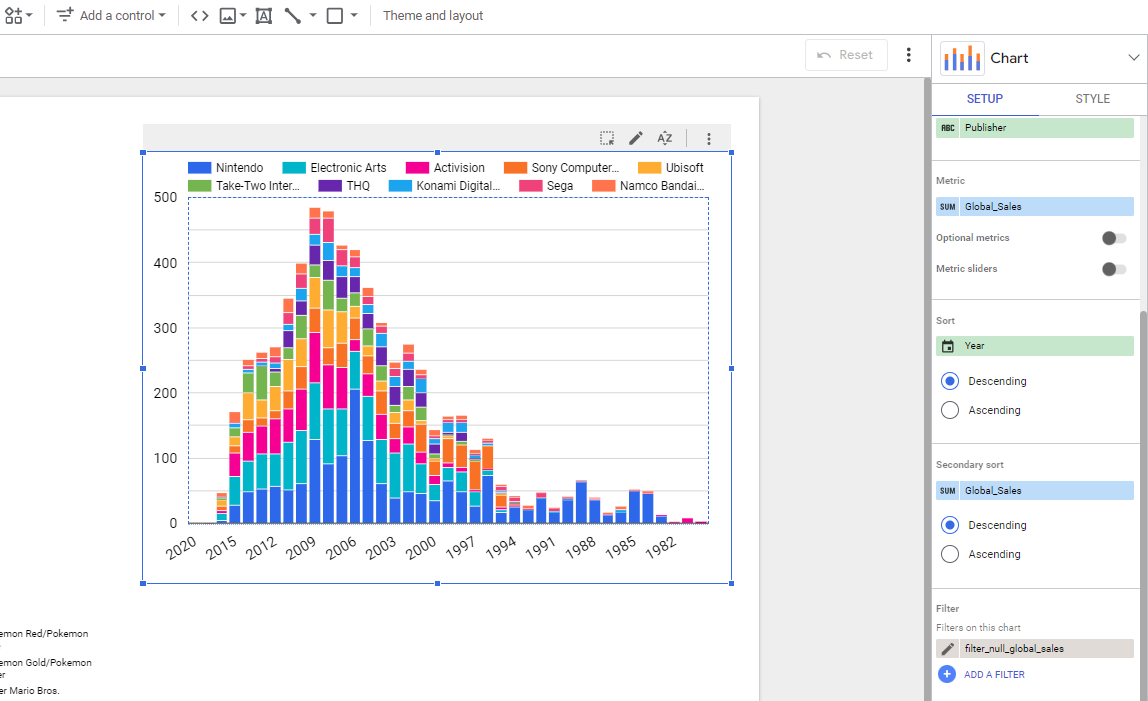This screenshot has height=701, width=1148.
Task: Open the Add a control dropdown
Action: 111,16
